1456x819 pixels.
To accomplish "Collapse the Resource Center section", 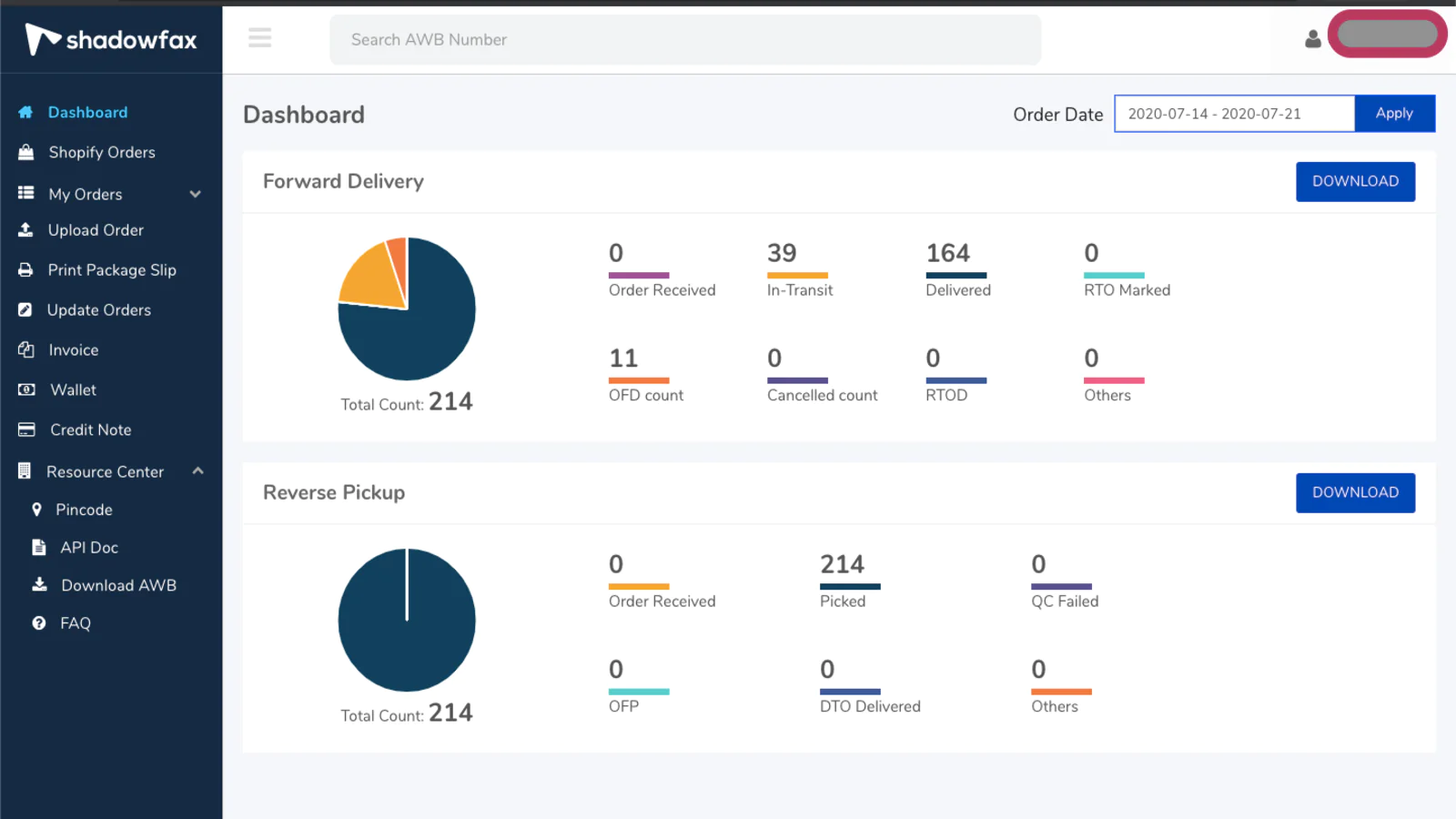I will (x=197, y=471).
